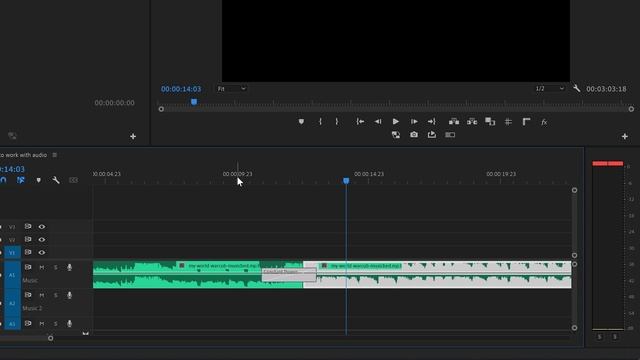Target the A1 track header
The image size is (640, 360).
[x=12, y=275]
